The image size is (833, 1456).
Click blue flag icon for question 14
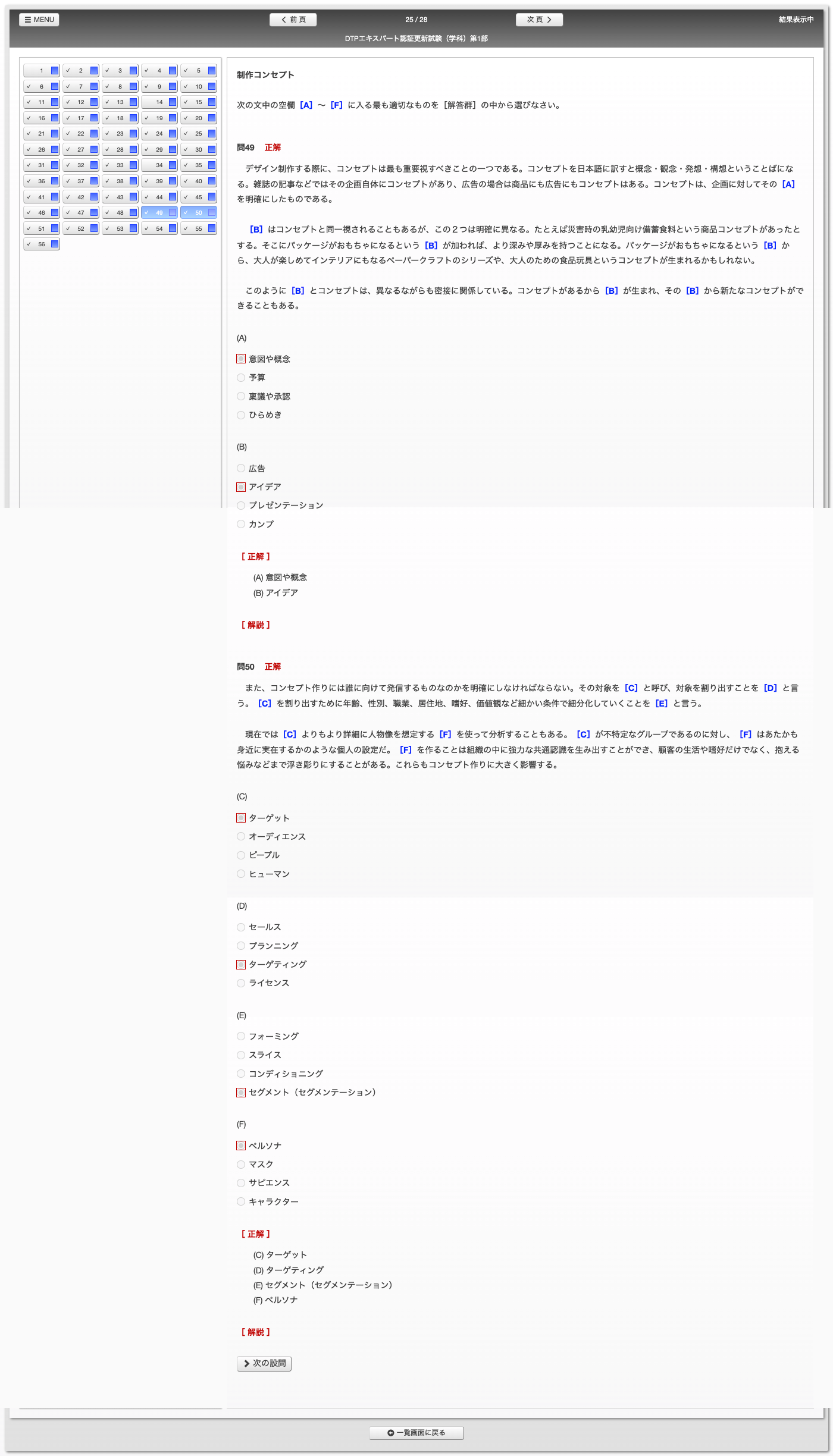pos(173,102)
